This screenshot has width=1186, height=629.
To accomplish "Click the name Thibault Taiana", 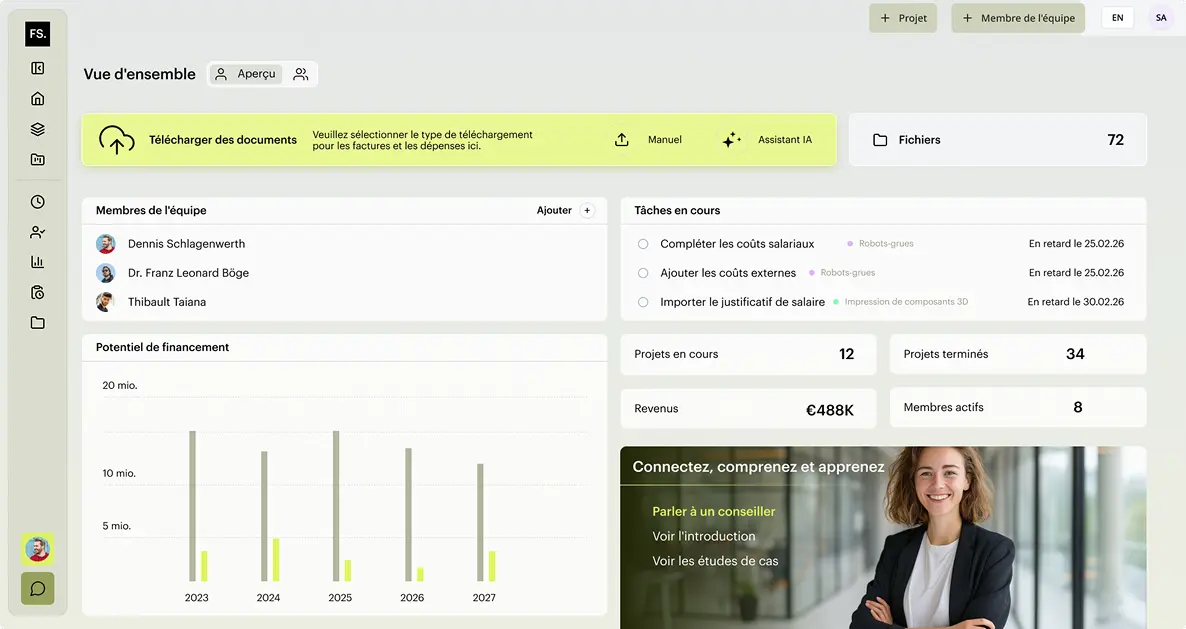I will pyautogui.click(x=166, y=302).
